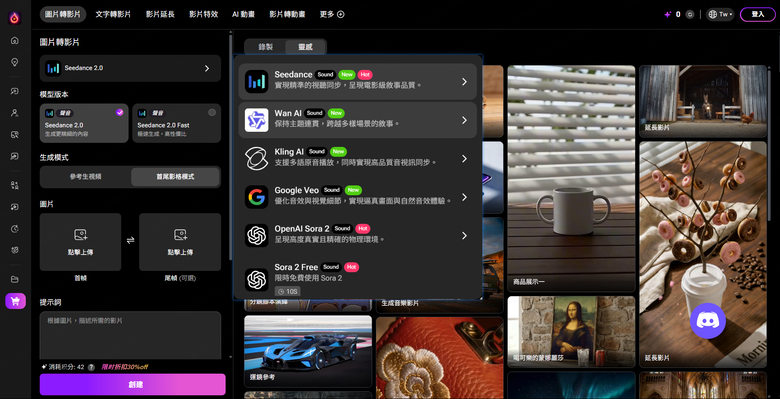The width and height of the screenshot is (780, 399).
Task: Upload last frame via 尾幀 box
Action: (x=180, y=242)
